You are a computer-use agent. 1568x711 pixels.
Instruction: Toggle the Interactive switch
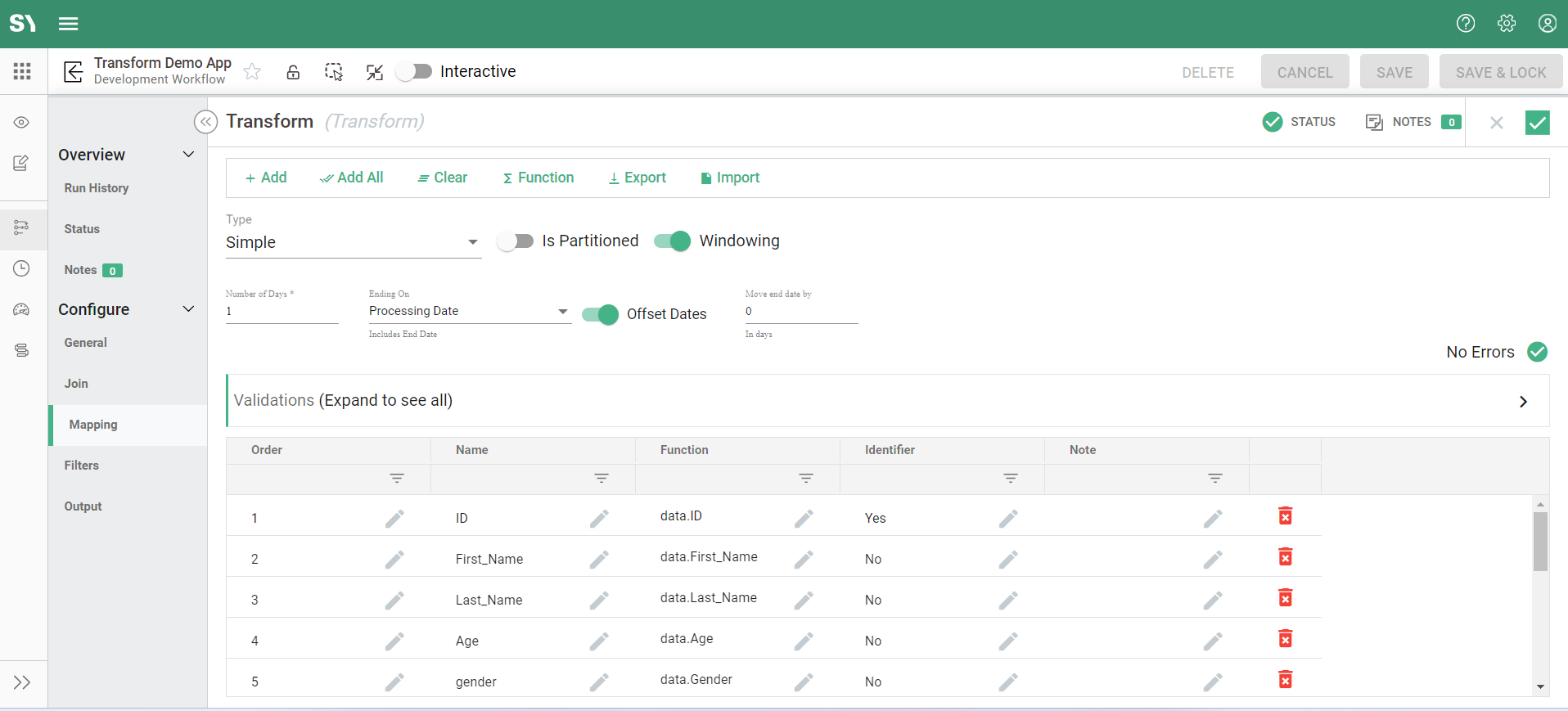pos(414,72)
